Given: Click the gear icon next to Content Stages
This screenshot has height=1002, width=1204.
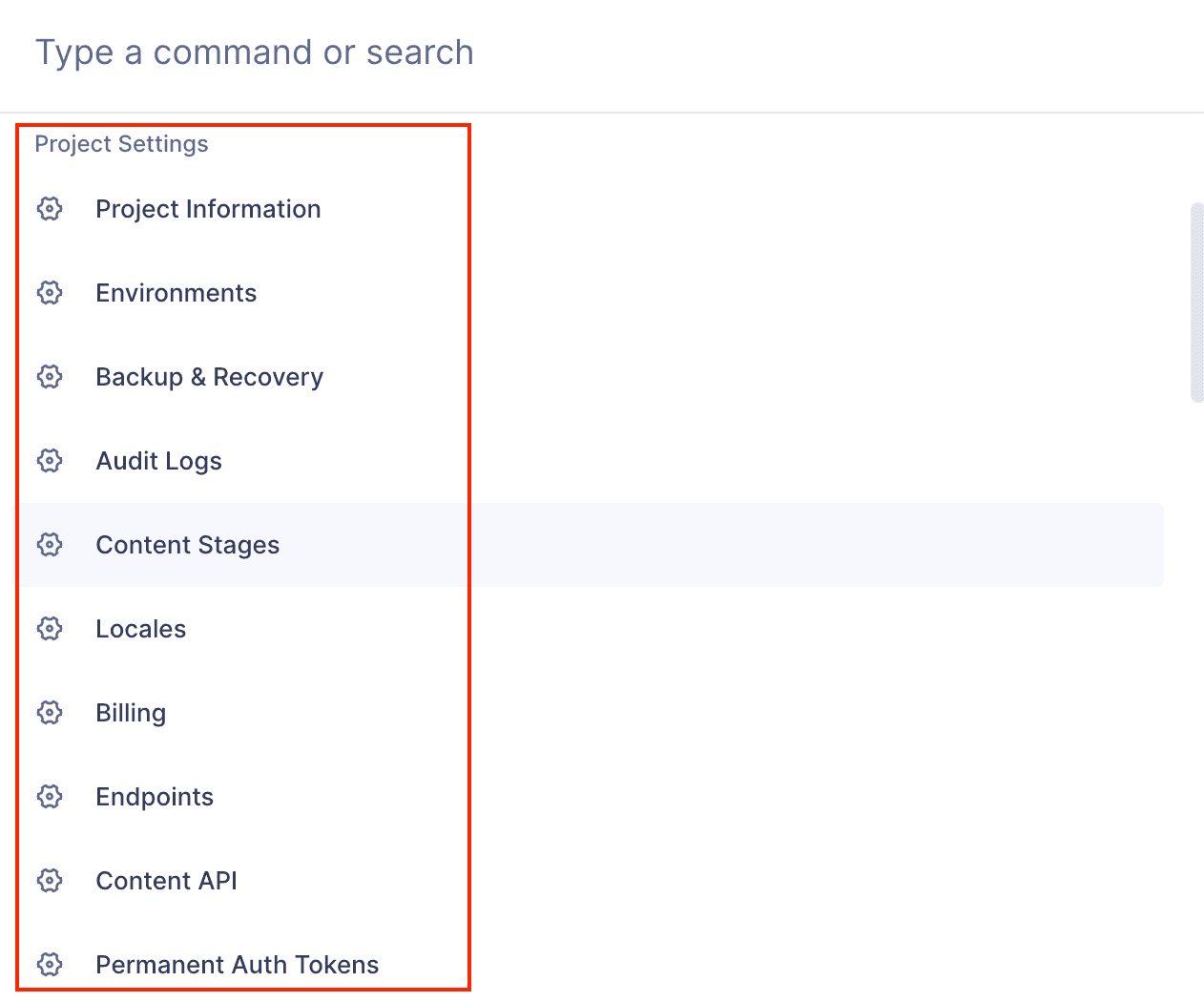Looking at the screenshot, I should coord(50,545).
